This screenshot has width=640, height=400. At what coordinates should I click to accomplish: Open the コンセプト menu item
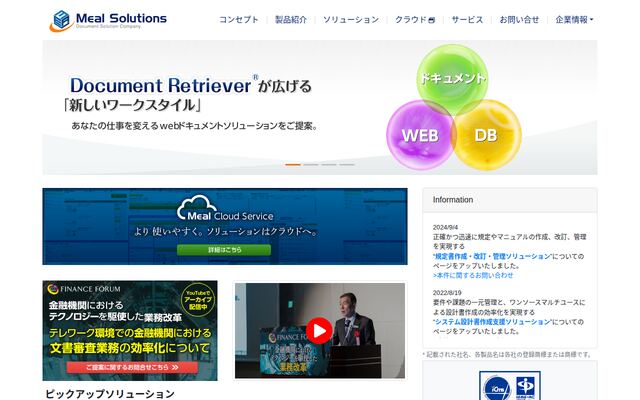click(239, 20)
